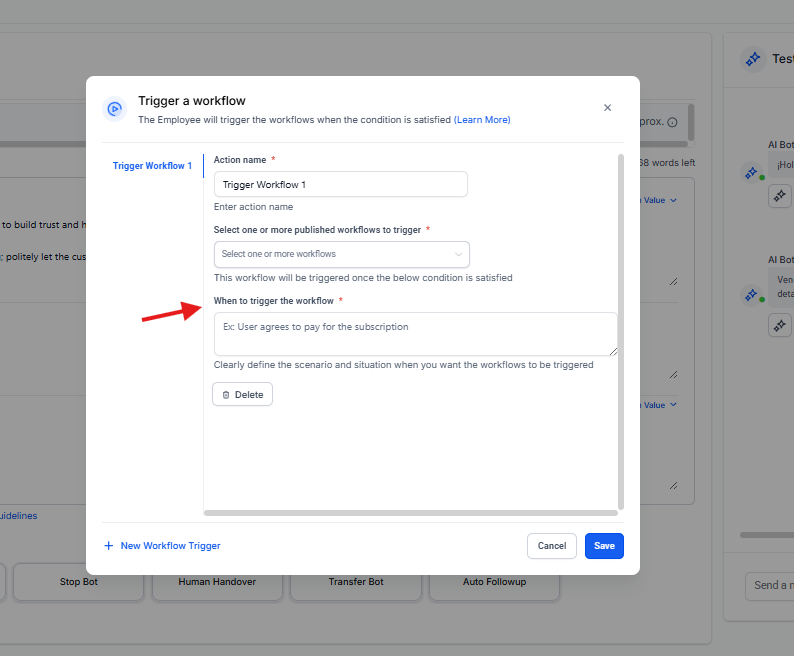Close the Trigger a workflow dialog
Viewport: 794px width, 656px height.
[607, 108]
